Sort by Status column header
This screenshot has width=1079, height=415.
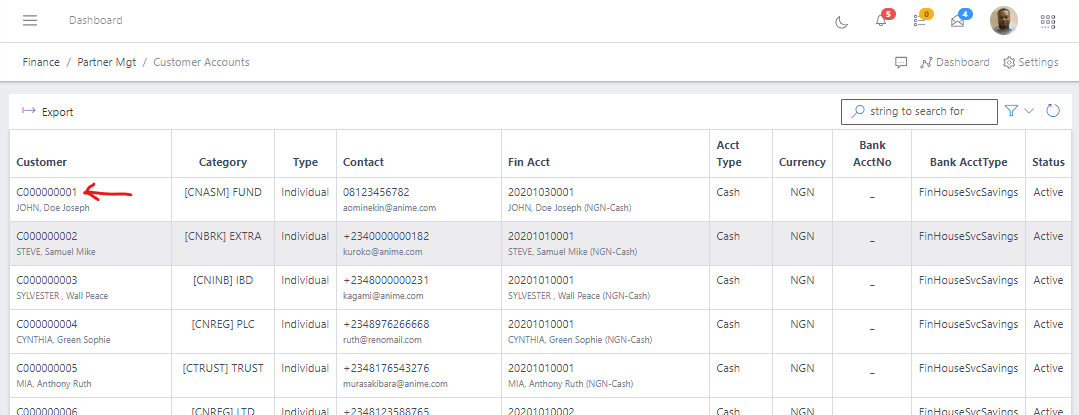coord(1048,162)
